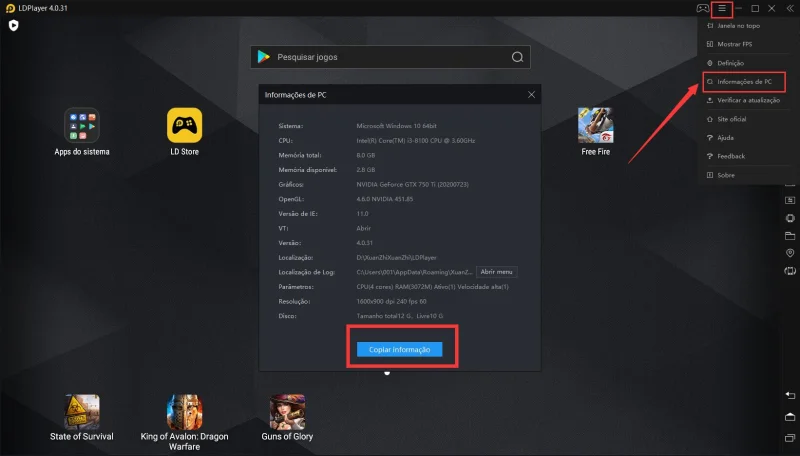
Task: Open shared folder icon in right sidebar
Action: point(790,236)
